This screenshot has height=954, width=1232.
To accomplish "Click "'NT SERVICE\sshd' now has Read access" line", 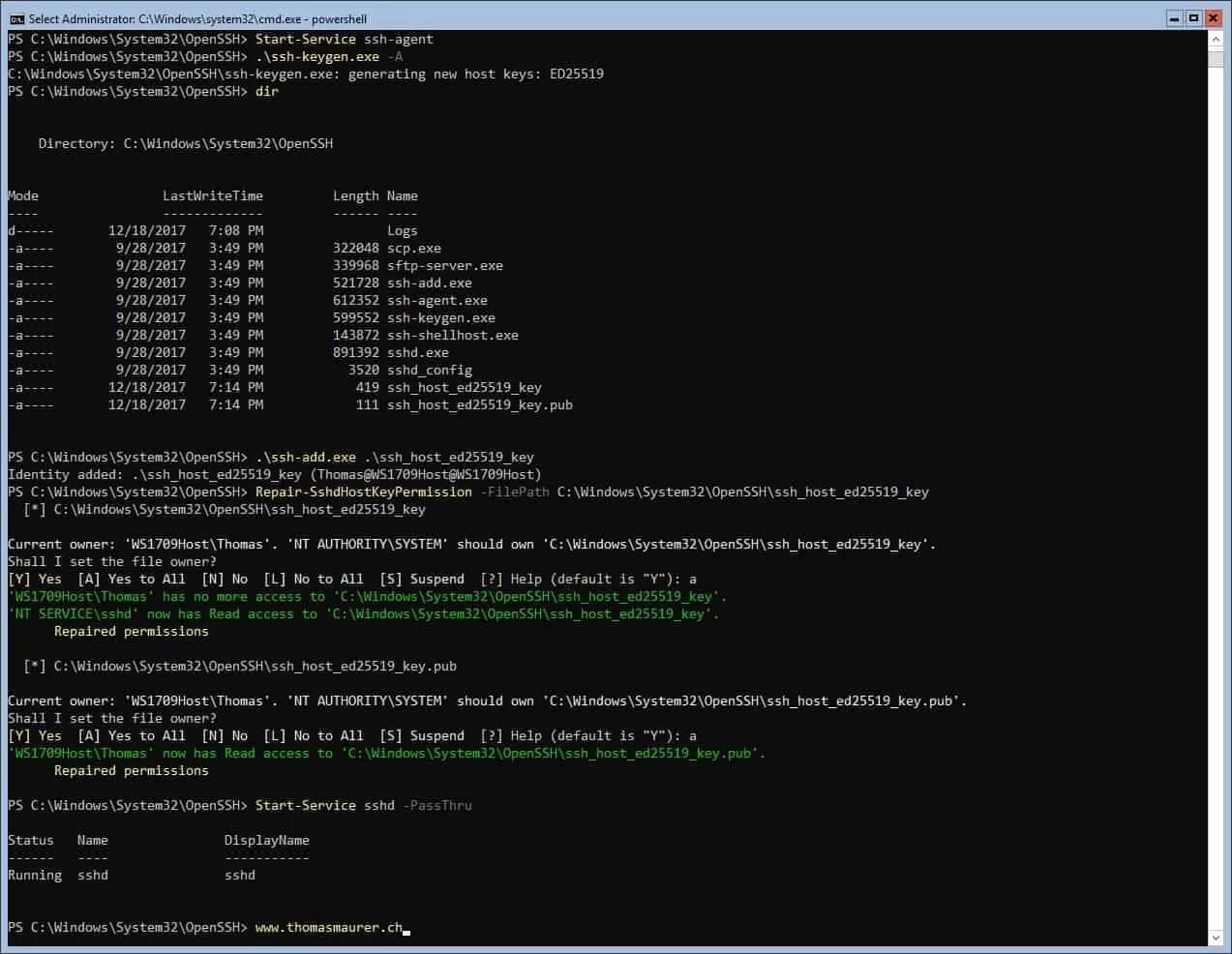I will click(x=364, y=614).
